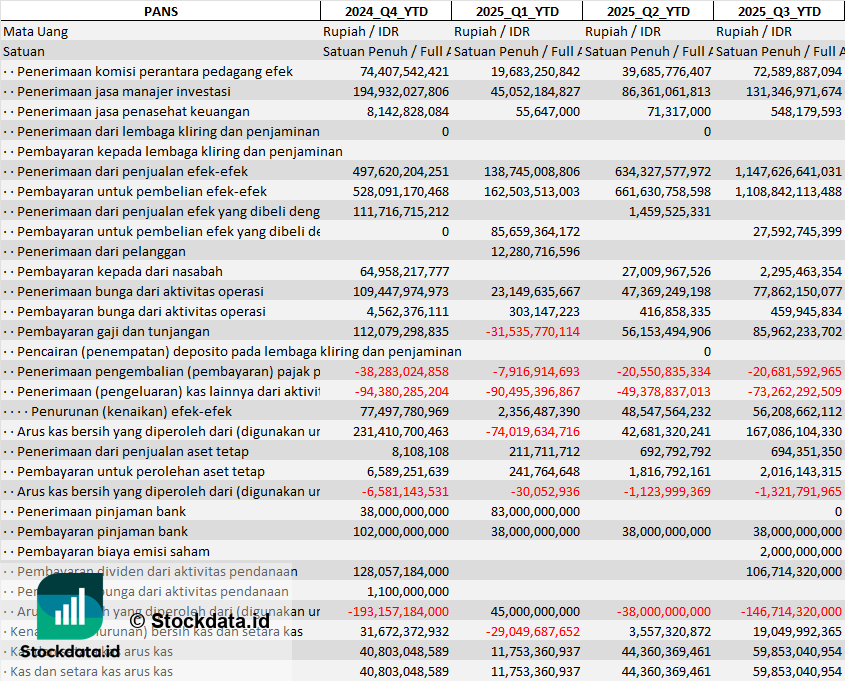Viewport: 845px width, 681px height.
Task: Select Penerimaan jasa manajer investasi label
Action: (124, 92)
